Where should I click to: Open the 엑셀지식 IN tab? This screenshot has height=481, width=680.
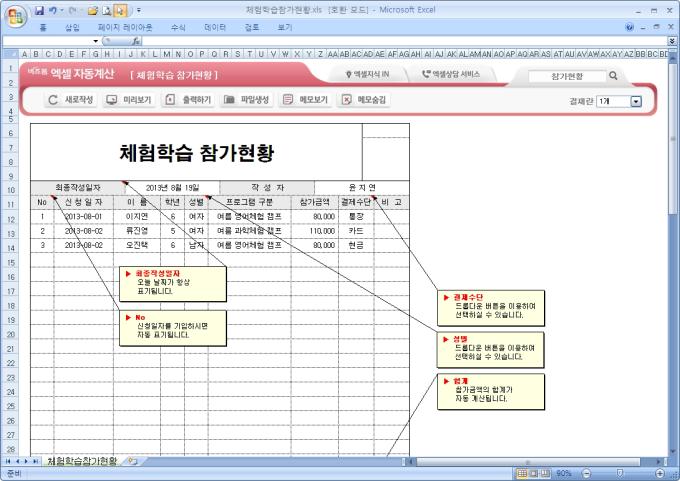(368, 75)
